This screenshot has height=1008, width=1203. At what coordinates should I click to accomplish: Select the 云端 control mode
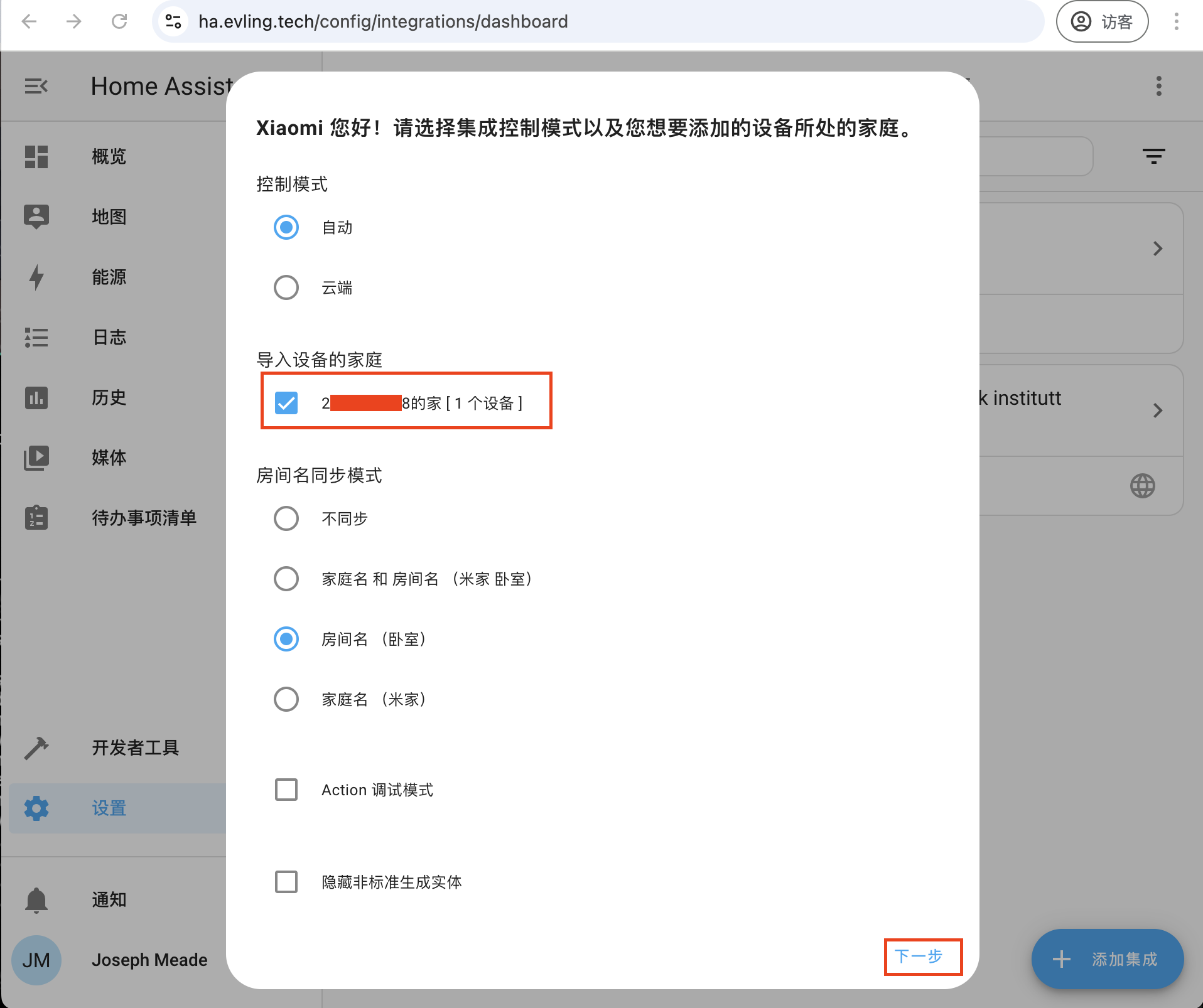(286, 287)
